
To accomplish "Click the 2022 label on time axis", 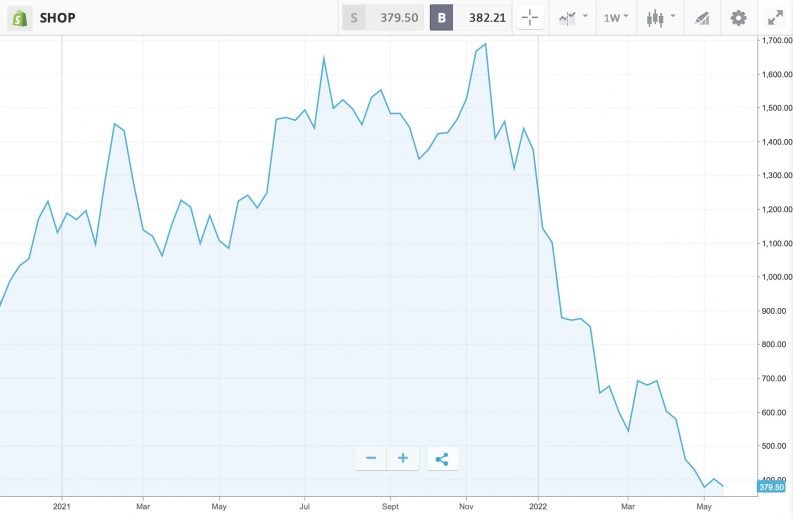I will pyautogui.click(x=538, y=507).
